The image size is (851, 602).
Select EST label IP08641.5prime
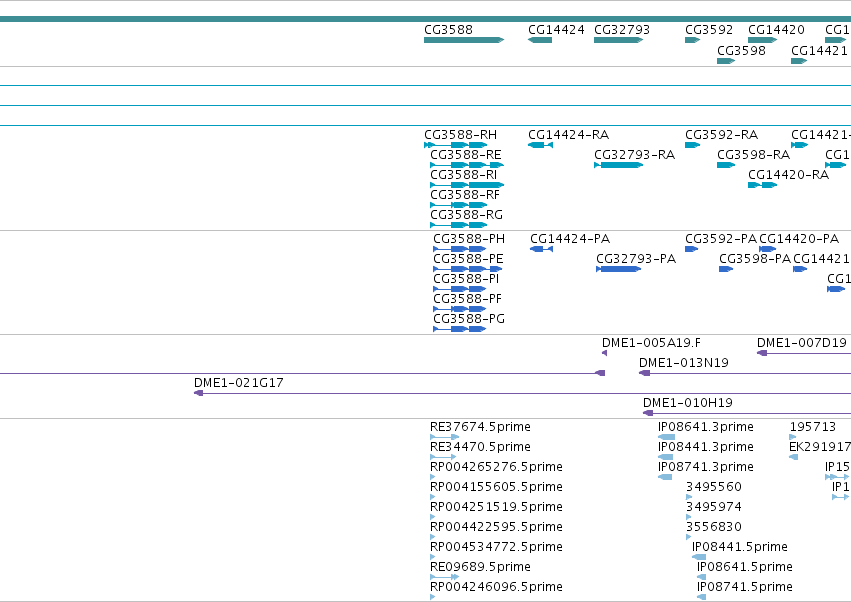pos(745,568)
